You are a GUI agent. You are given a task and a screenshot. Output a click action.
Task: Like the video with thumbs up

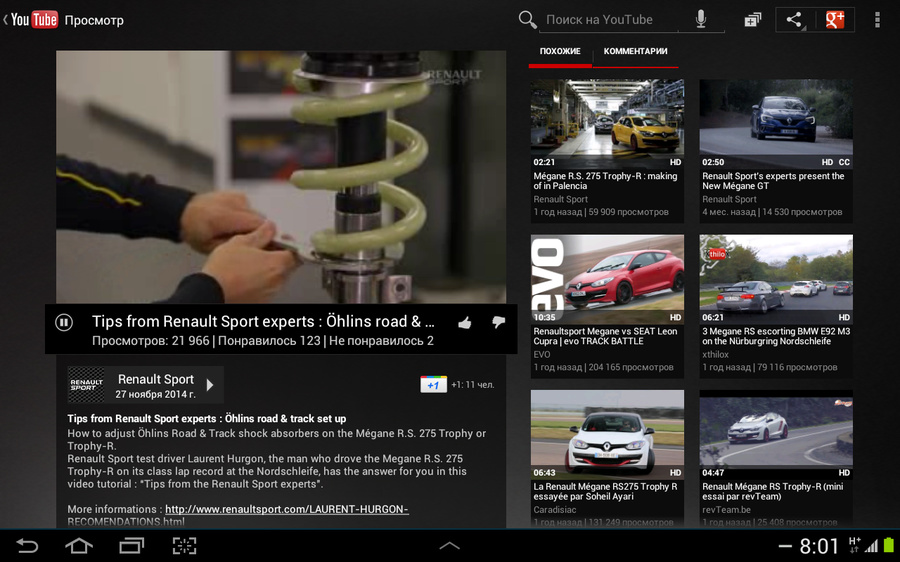[x=465, y=323]
